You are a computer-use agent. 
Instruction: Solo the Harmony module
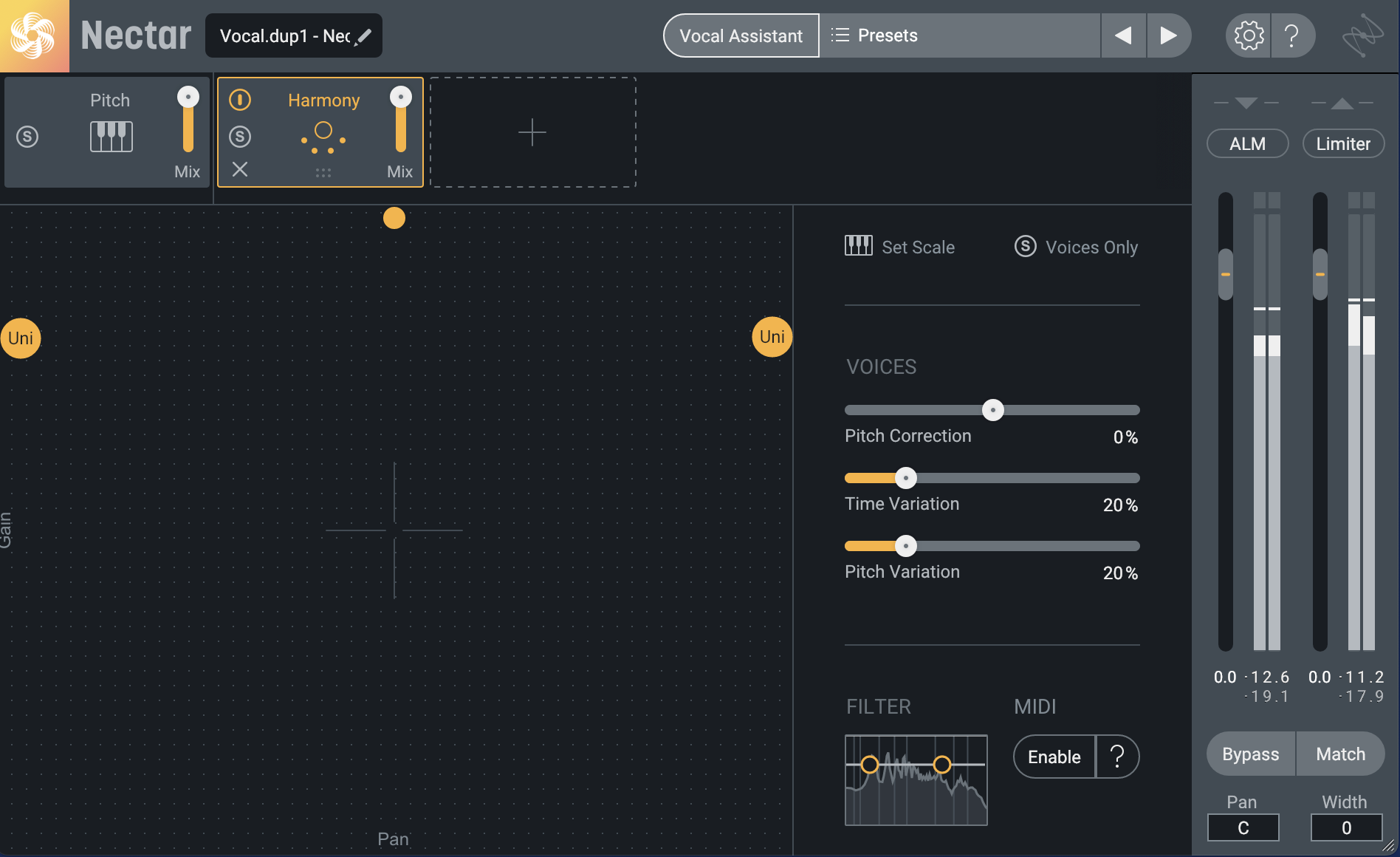coord(240,137)
